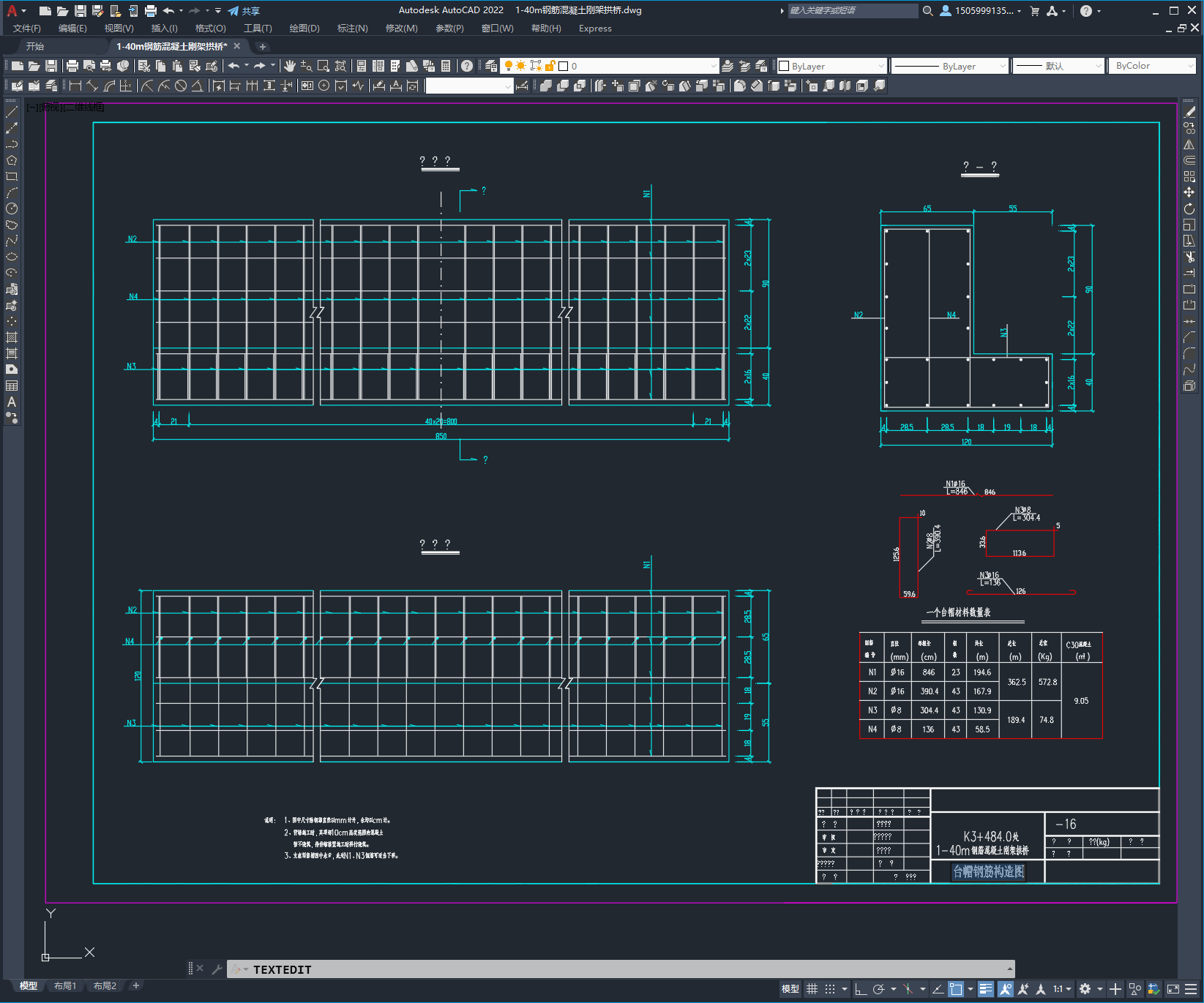This screenshot has height=1003, width=1204.
Task: Select the Circle tool in left toolbar
Action: click(x=12, y=209)
